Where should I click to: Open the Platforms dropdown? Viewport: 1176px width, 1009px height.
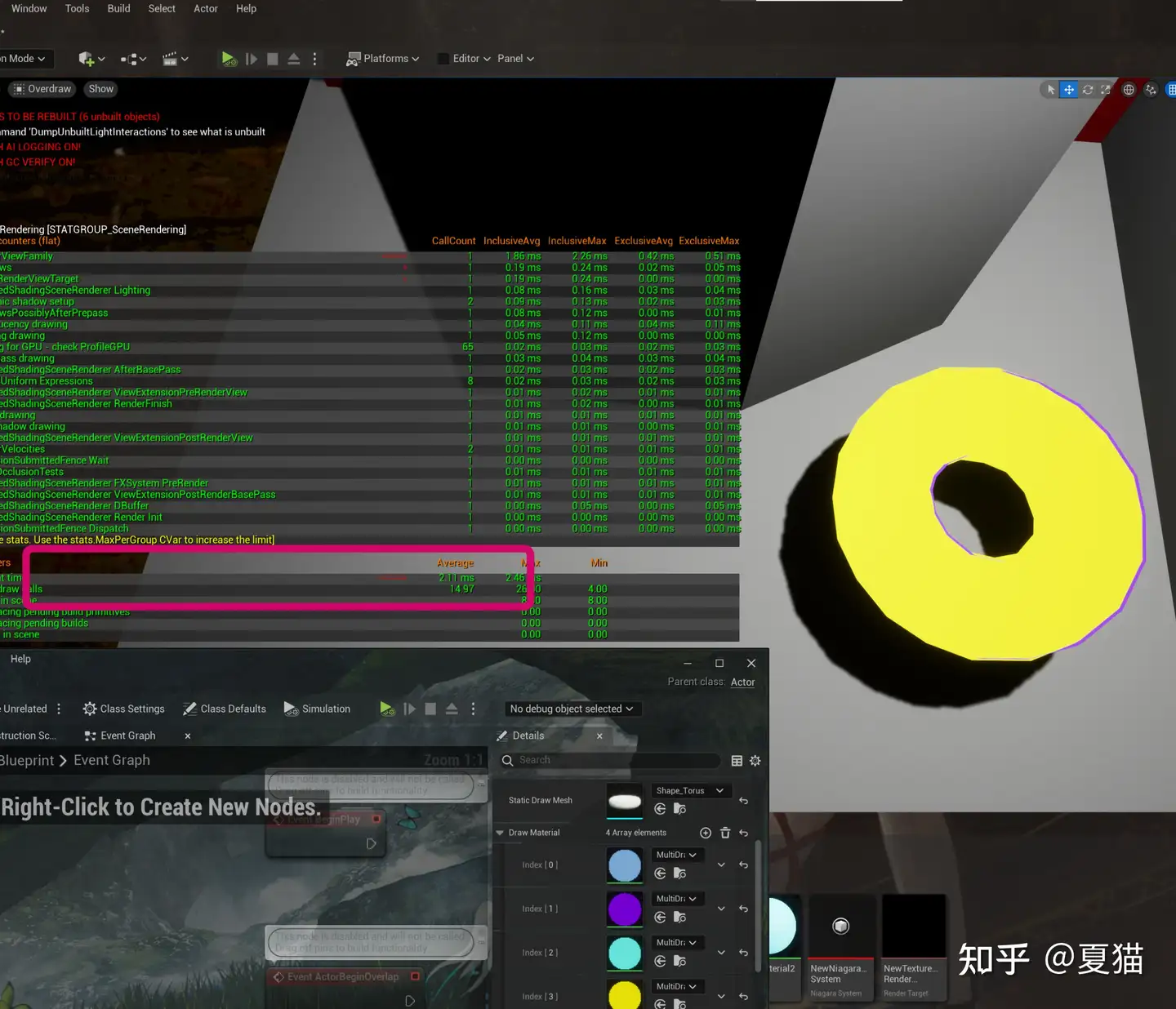[382, 59]
